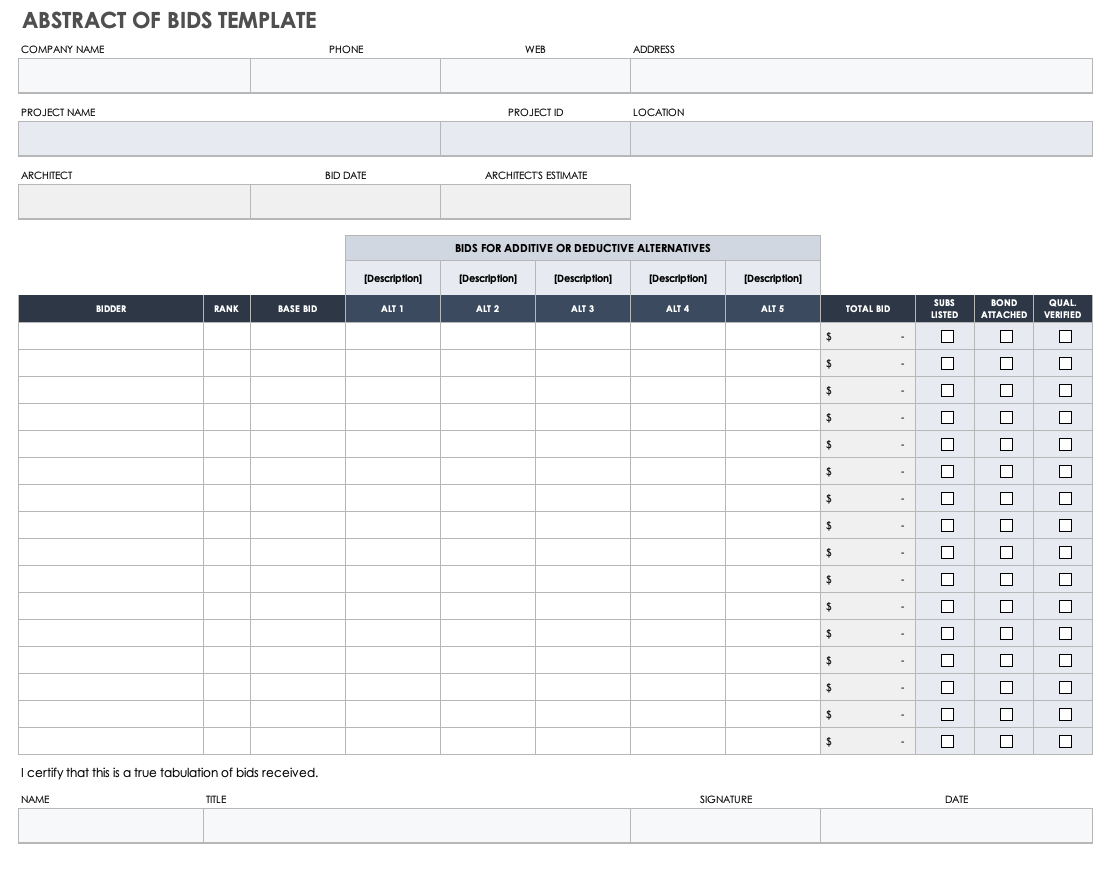1113x876 pixels.
Task: Check the first row Subs Listed checkbox
Action: pos(947,337)
